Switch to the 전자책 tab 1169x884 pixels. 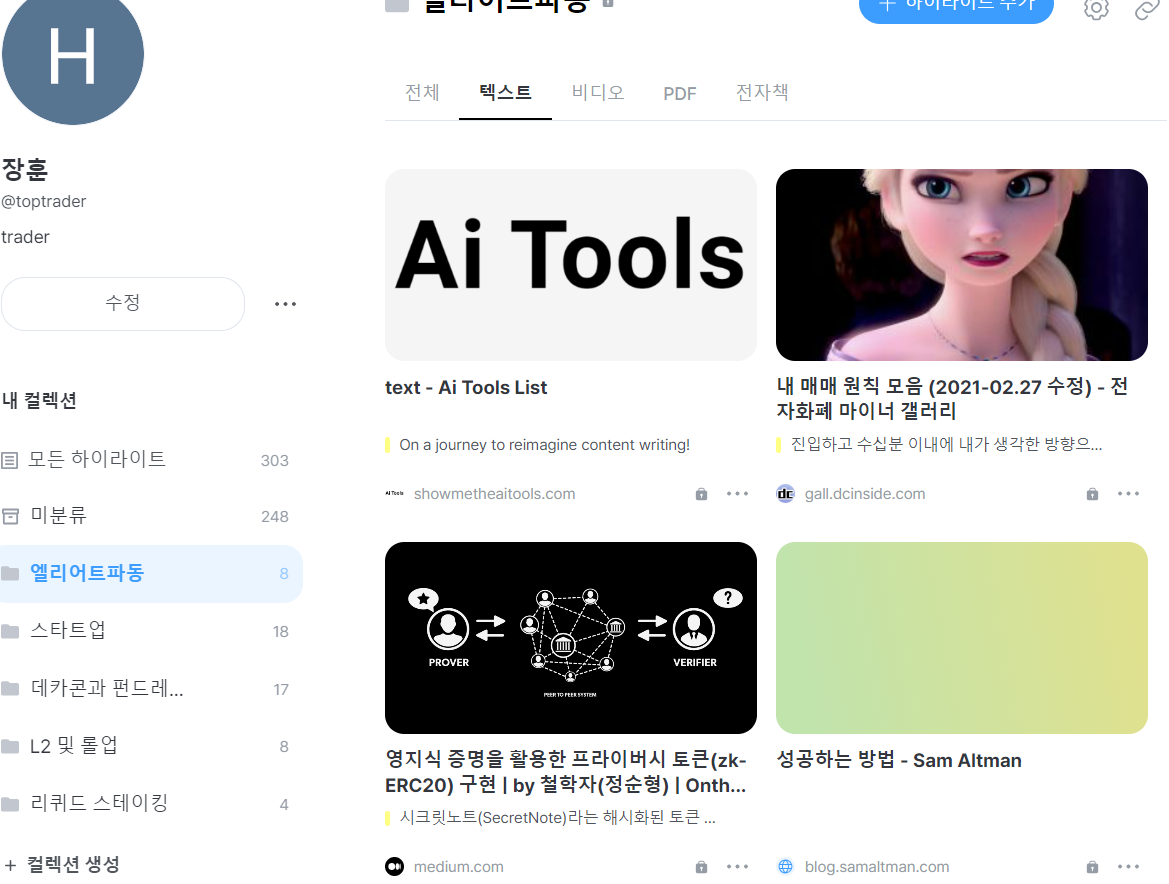pyautogui.click(x=762, y=92)
